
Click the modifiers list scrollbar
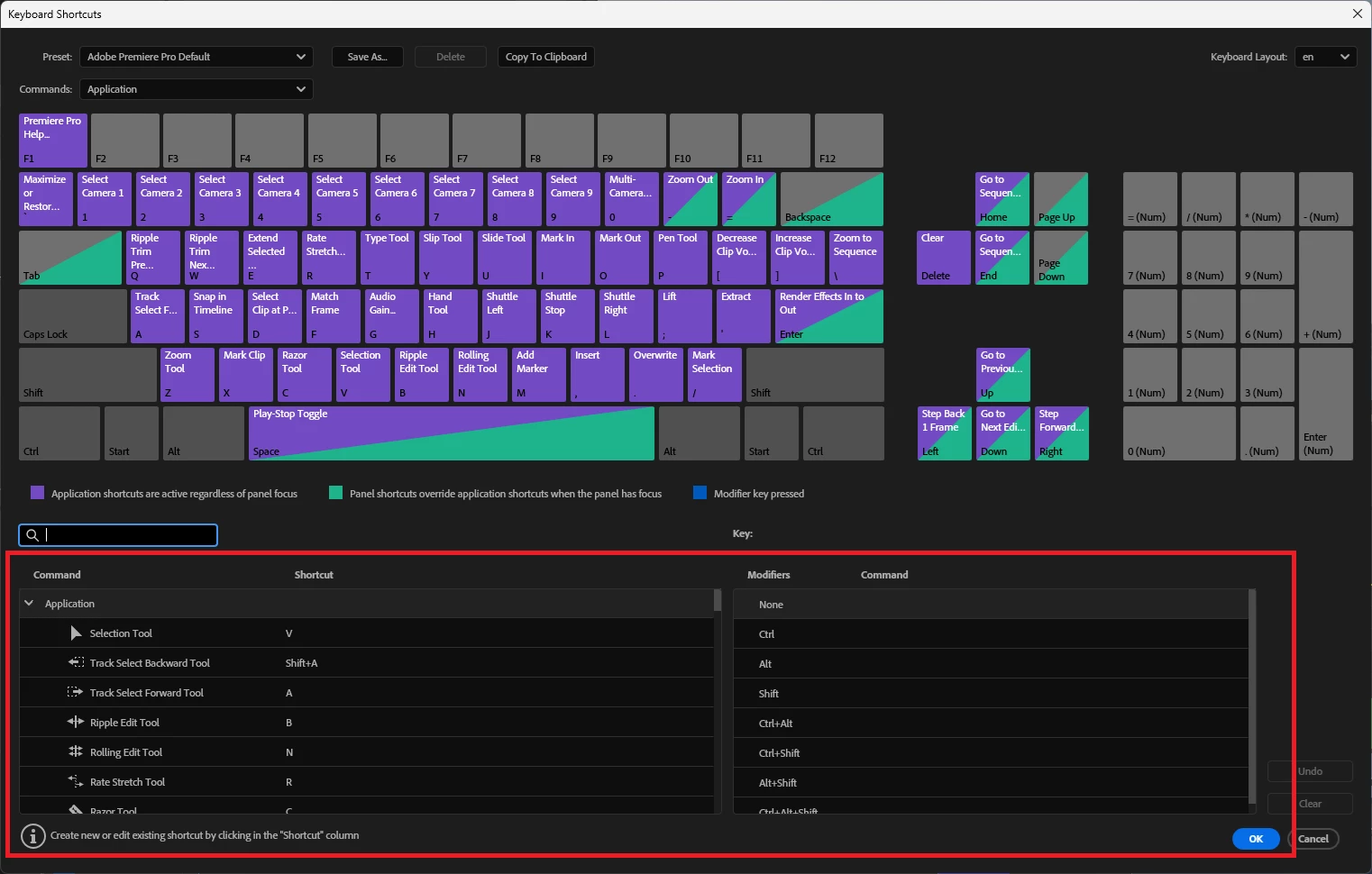click(1252, 696)
